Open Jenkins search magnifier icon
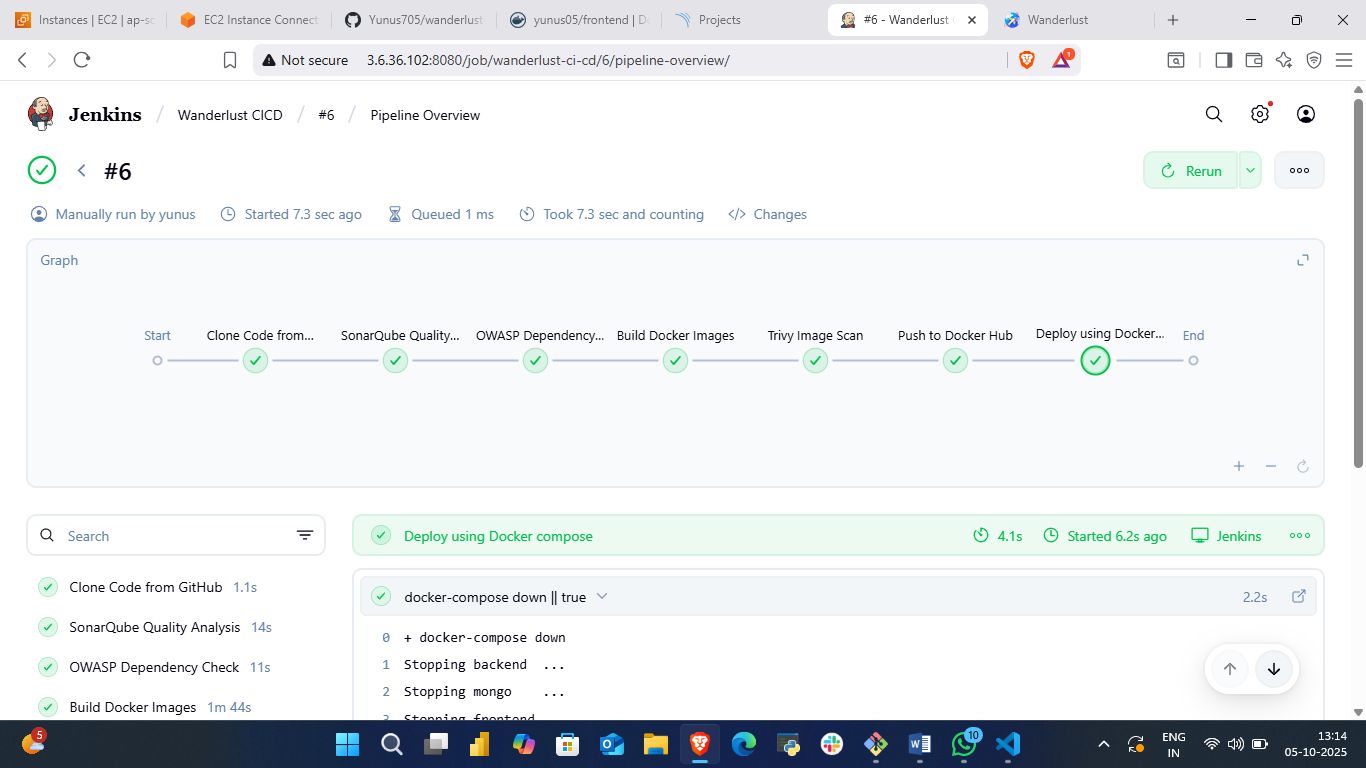The width and height of the screenshot is (1366, 768). (1214, 114)
